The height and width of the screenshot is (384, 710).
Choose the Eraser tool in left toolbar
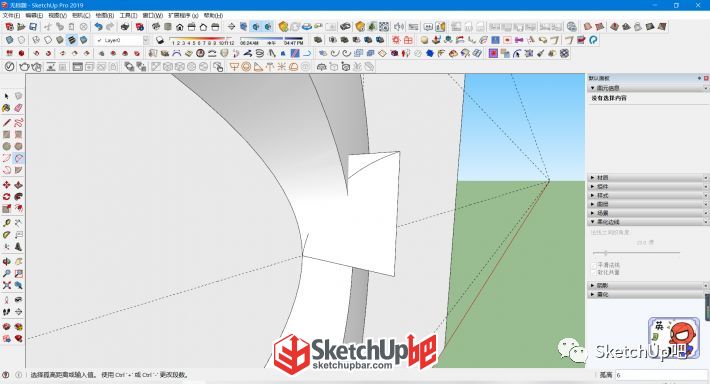coord(18,108)
